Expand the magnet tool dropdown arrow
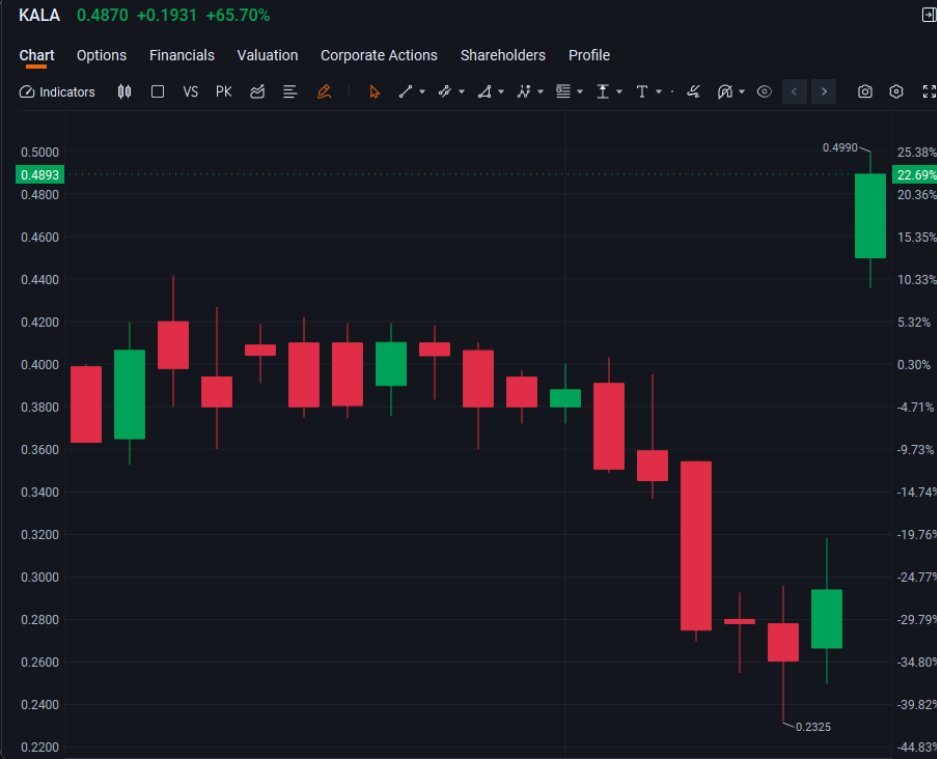This screenshot has height=759, width=937. (742, 92)
